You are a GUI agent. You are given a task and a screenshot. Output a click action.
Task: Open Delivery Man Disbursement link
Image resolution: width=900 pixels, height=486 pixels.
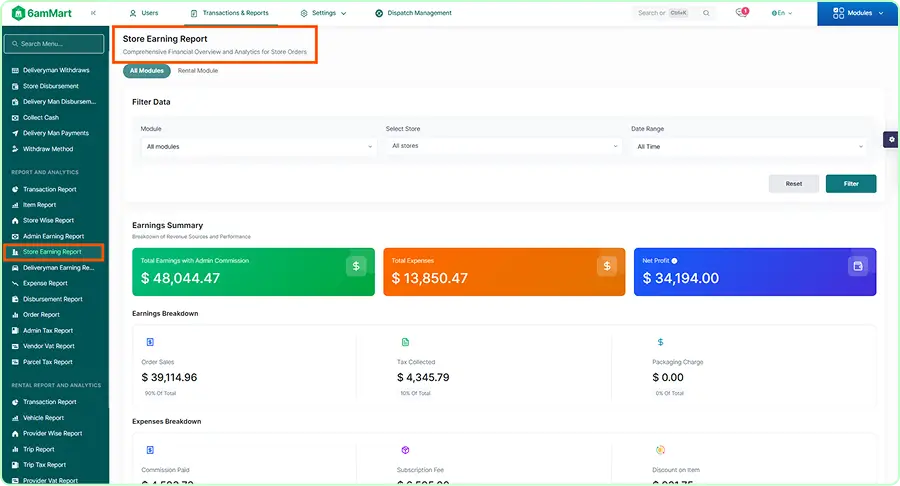pos(59,102)
